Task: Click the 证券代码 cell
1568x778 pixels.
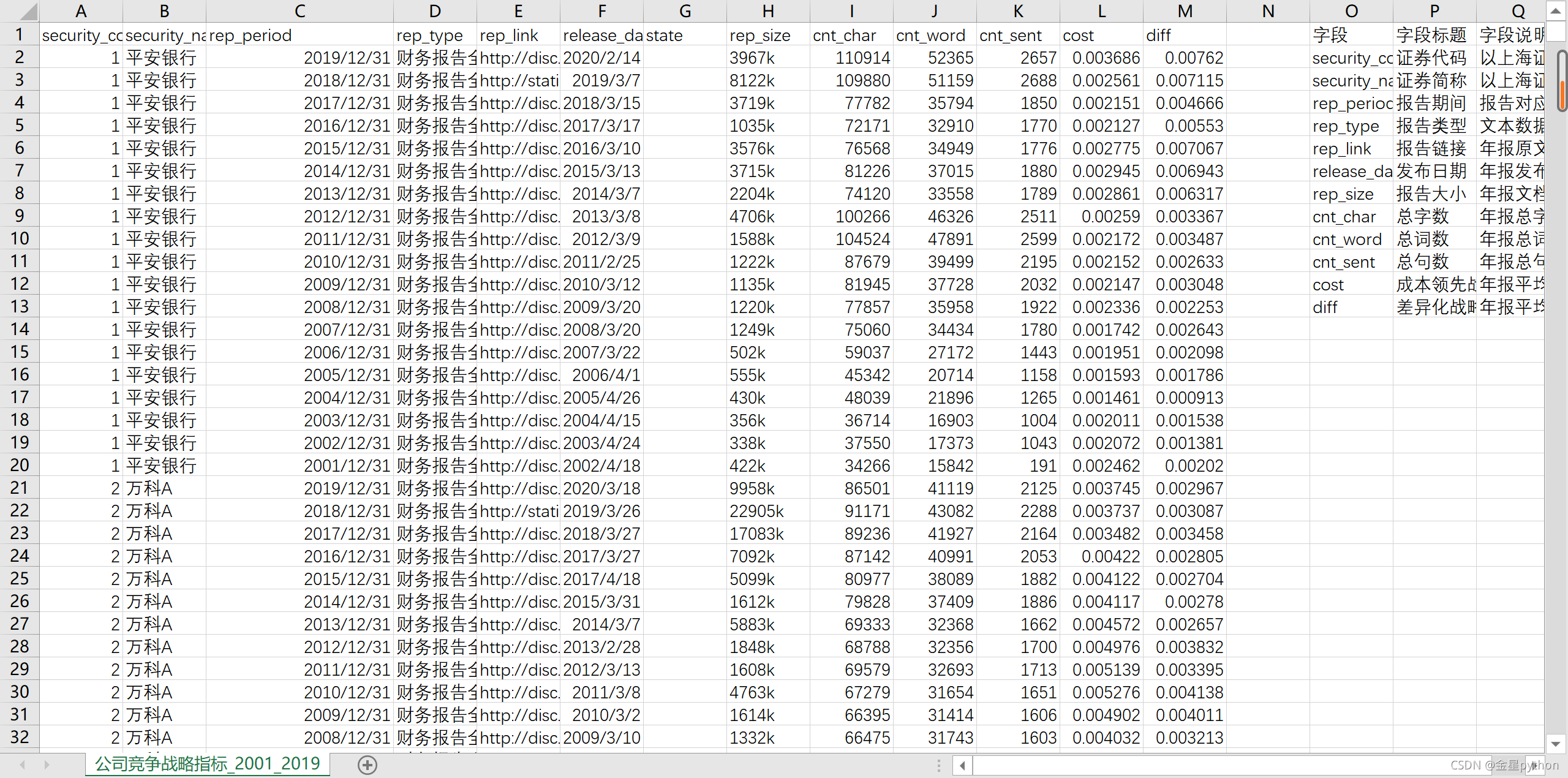Action: click(1434, 58)
